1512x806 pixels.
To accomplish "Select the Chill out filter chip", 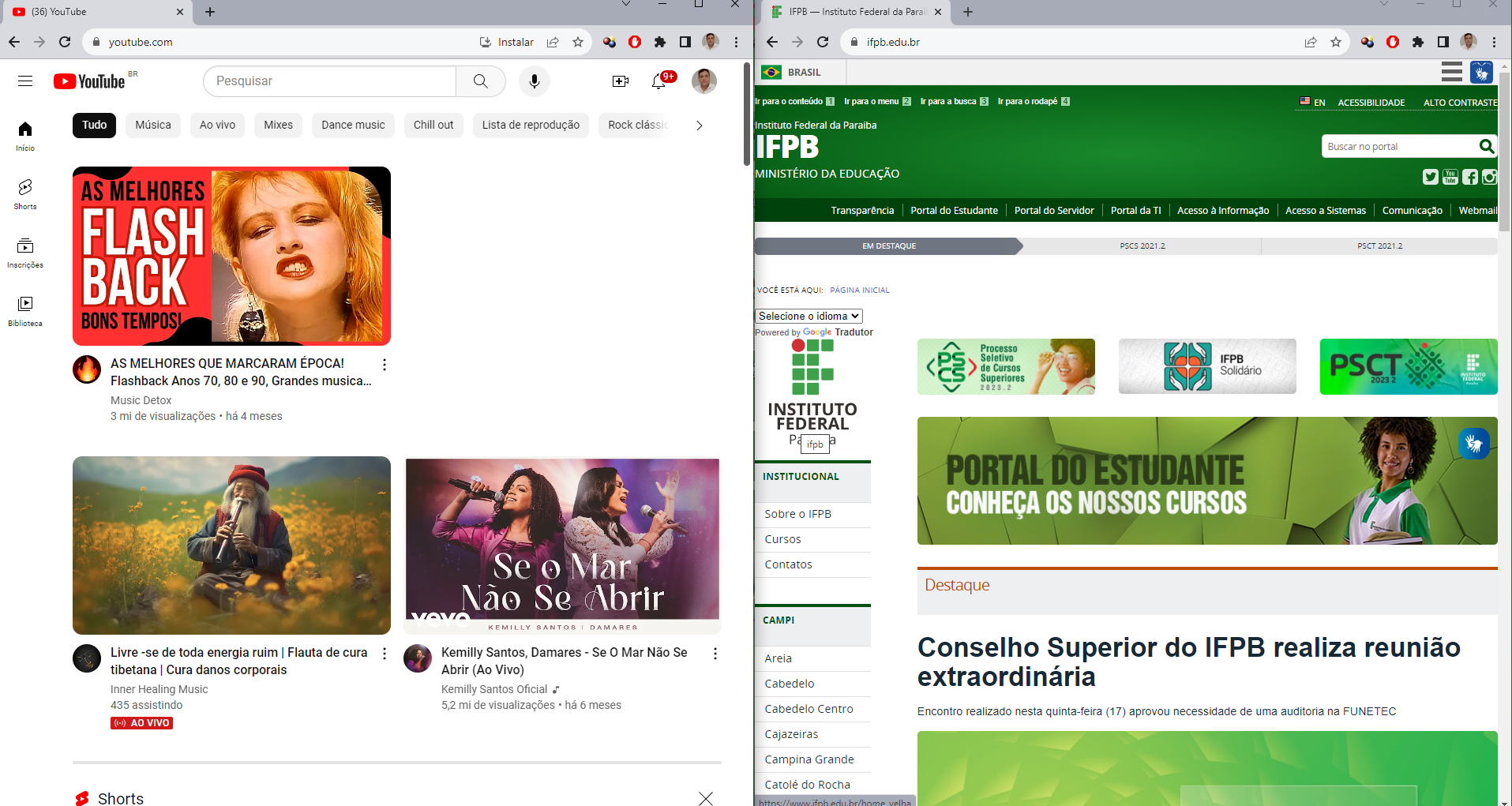I will [x=433, y=126].
